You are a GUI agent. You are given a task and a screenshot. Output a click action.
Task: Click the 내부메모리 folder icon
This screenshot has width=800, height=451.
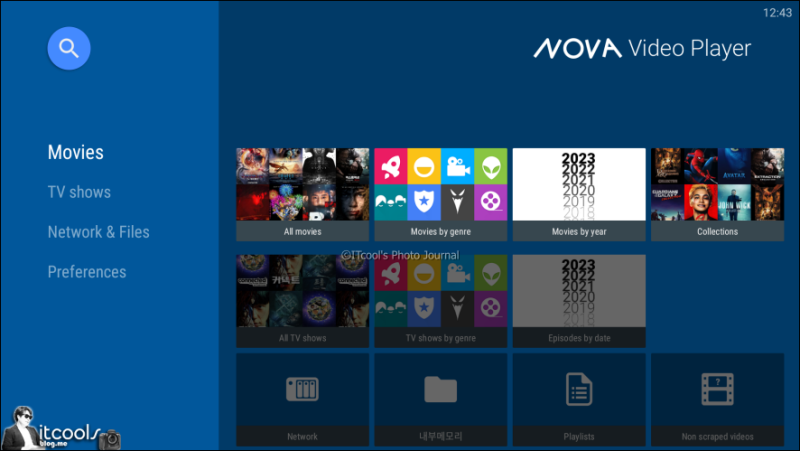pos(441,389)
